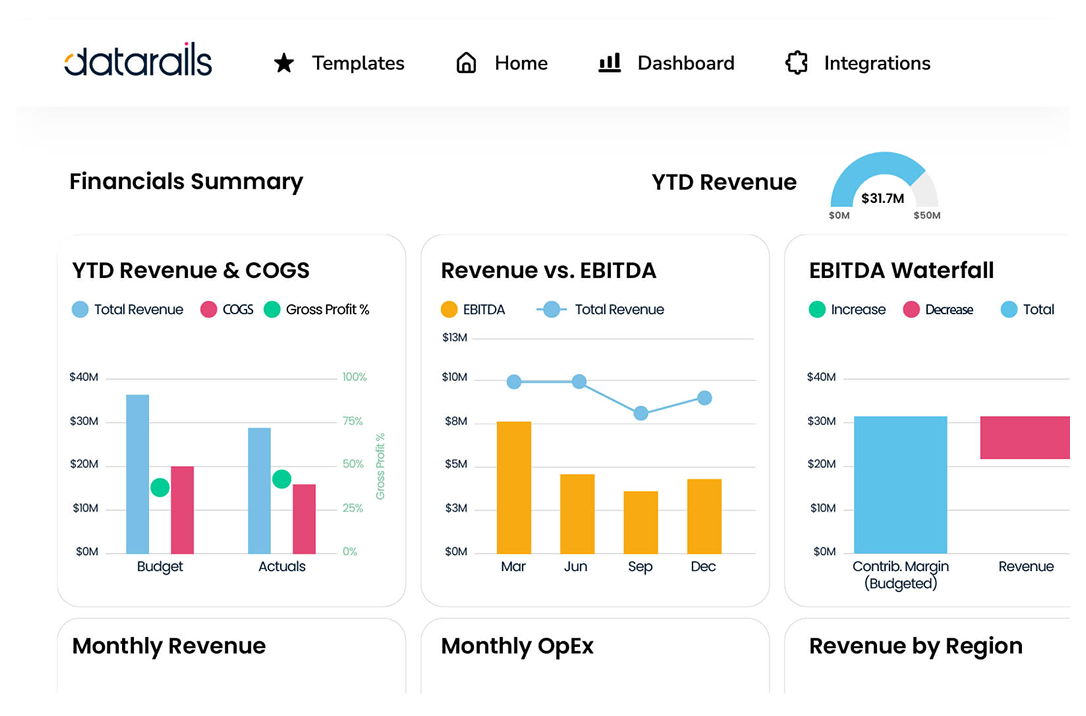Click the Actuals gross profit green dot
Viewport: 1086px width, 716px height.
[x=282, y=479]
